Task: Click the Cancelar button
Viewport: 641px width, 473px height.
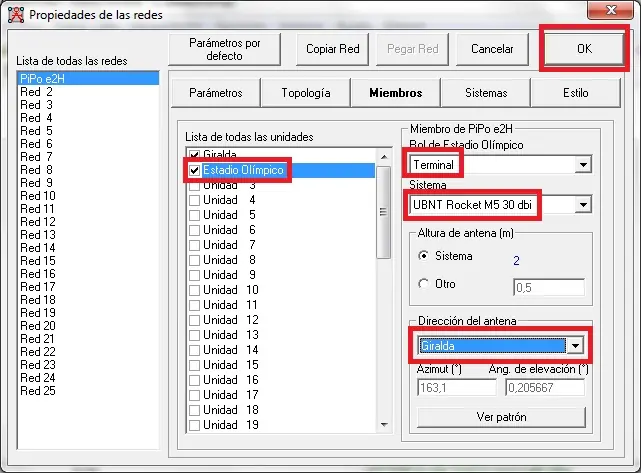Action: click(x=492, y=49)
